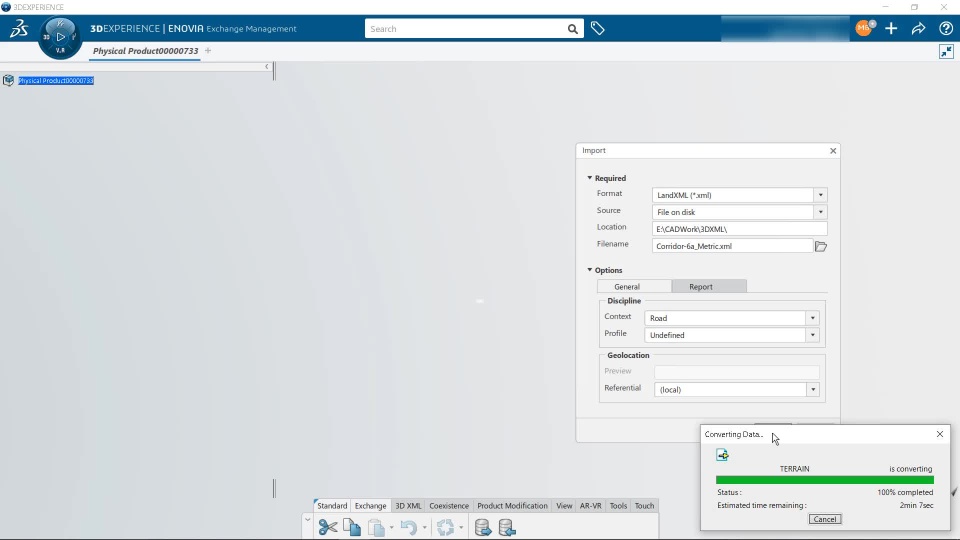Close the Import dialog
960x540 pixels.
[x=833, y=151]
